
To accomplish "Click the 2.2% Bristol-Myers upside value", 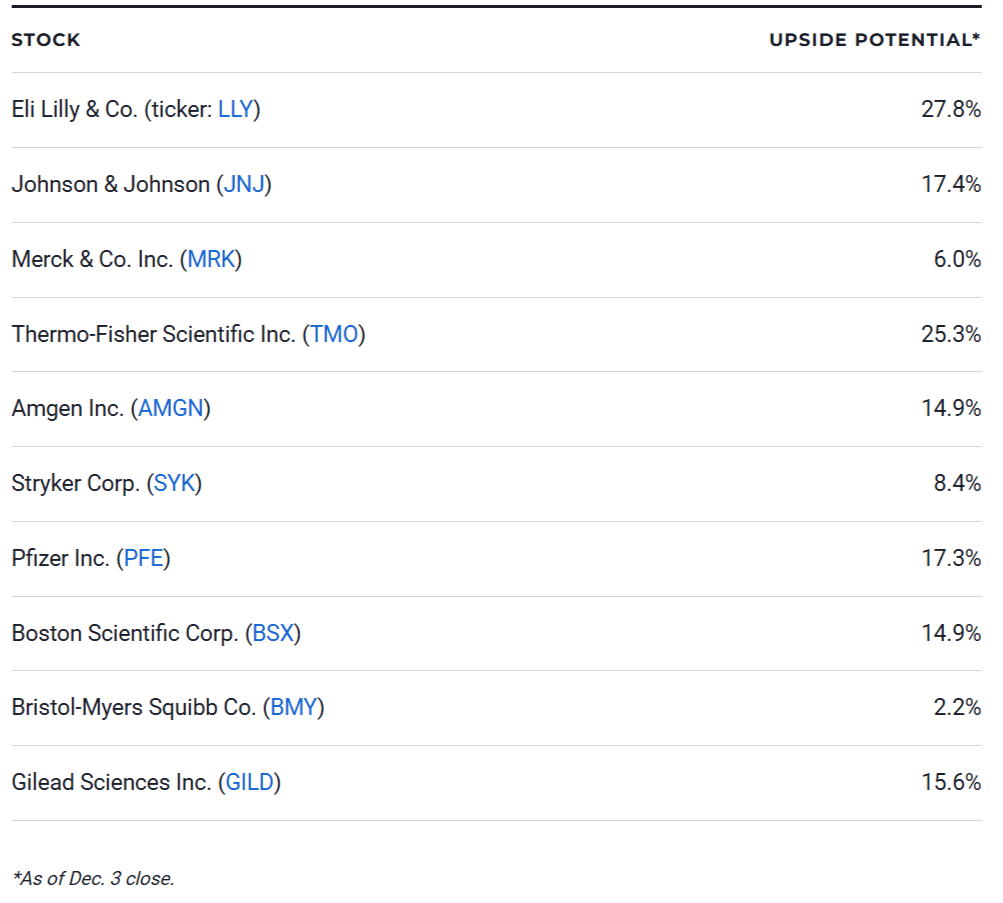I will (957, 708).
